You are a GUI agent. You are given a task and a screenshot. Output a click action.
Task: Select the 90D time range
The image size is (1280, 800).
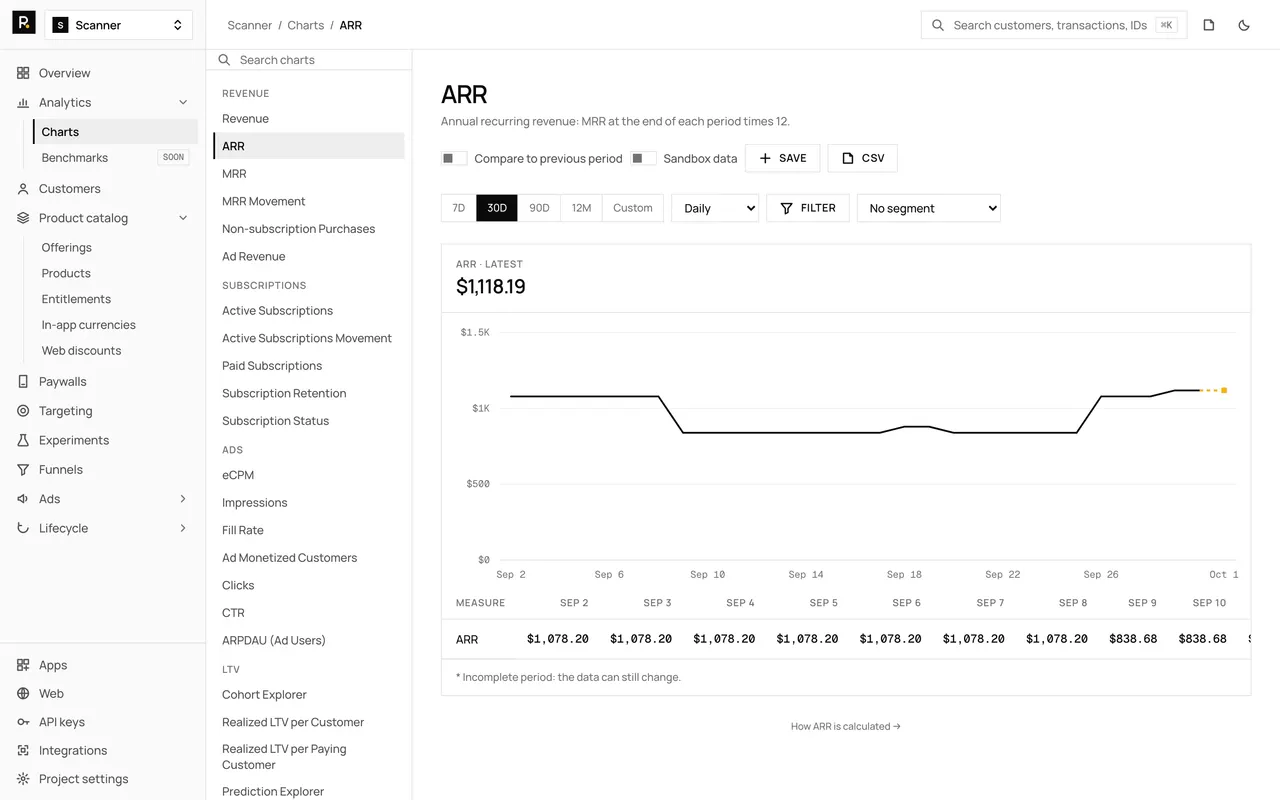pos(539,208)
